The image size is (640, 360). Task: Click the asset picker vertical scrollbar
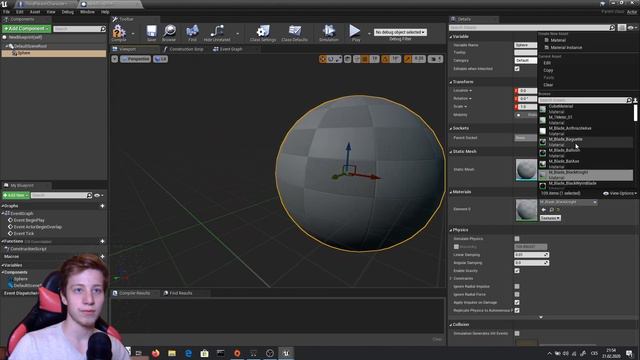click(636, 113)
